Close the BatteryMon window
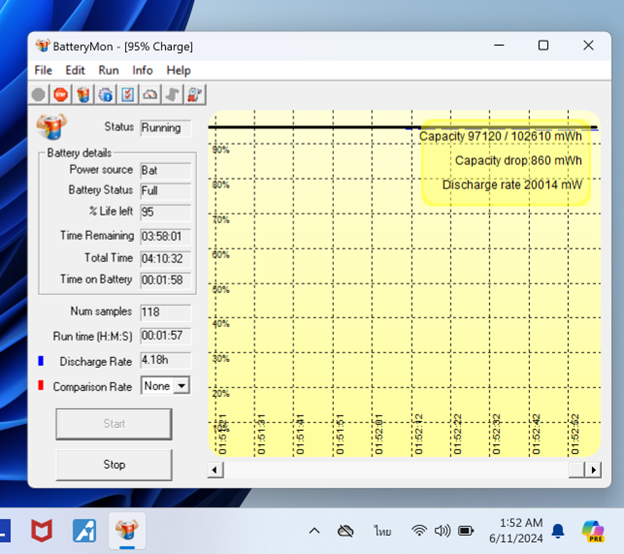 click(588, 45)
